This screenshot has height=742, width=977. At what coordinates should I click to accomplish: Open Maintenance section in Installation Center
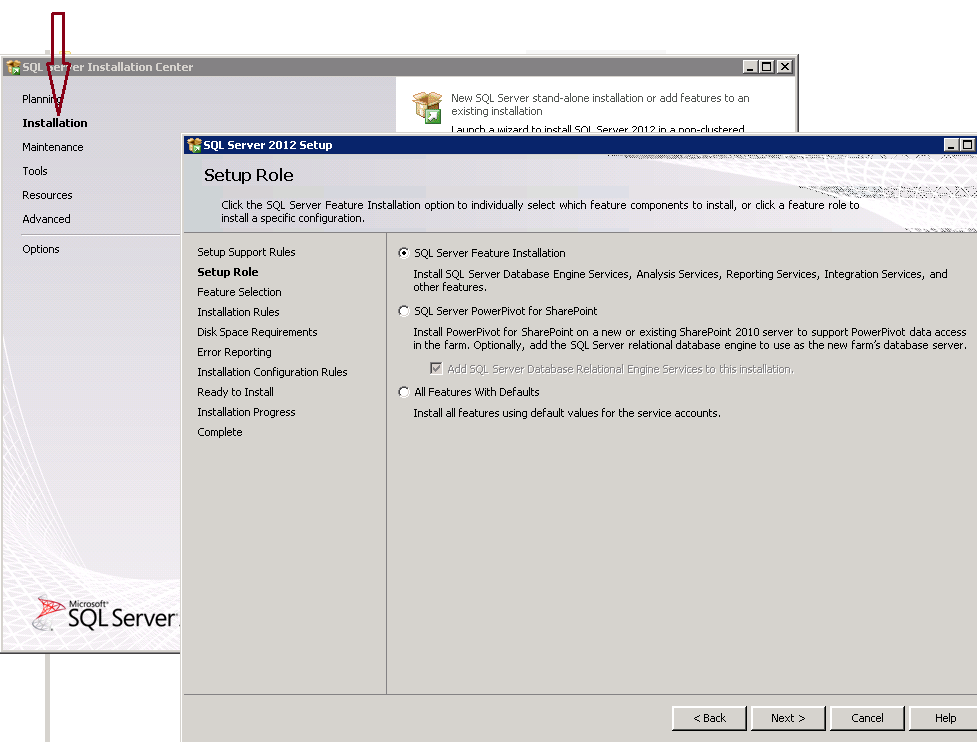point(52,147)
